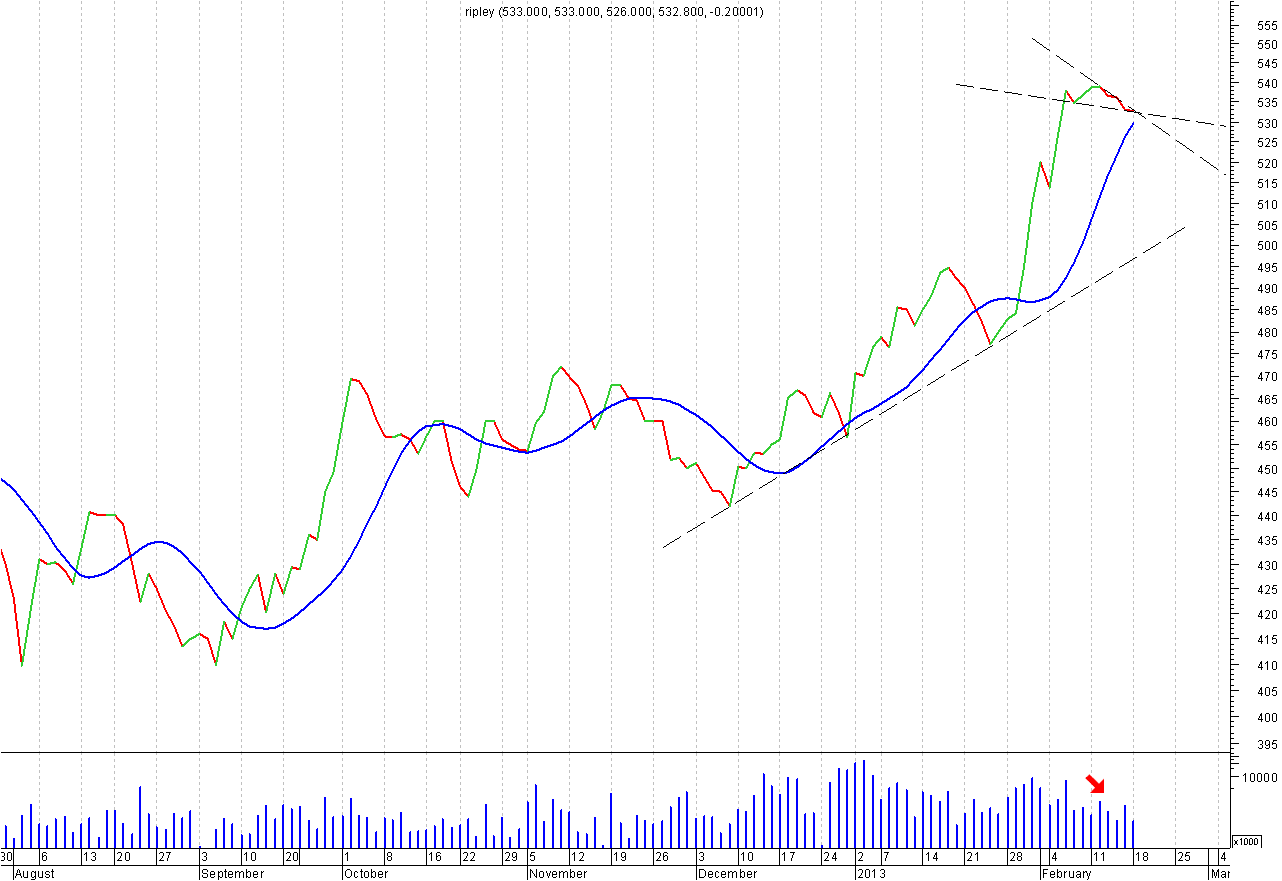Select the 410 price axis label
Image resolution: width=1282 pixels, height=881 pixels.
click(1266, 665)
